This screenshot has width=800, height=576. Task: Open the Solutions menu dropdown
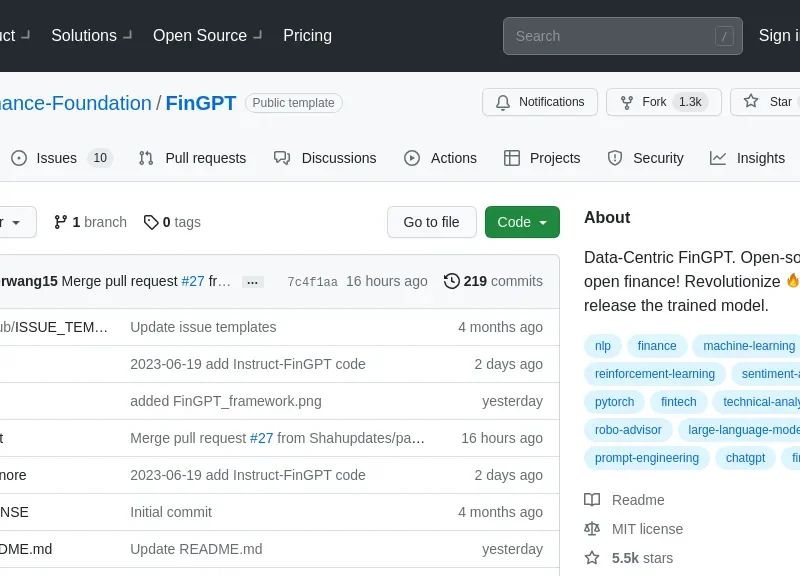point(90,35)
